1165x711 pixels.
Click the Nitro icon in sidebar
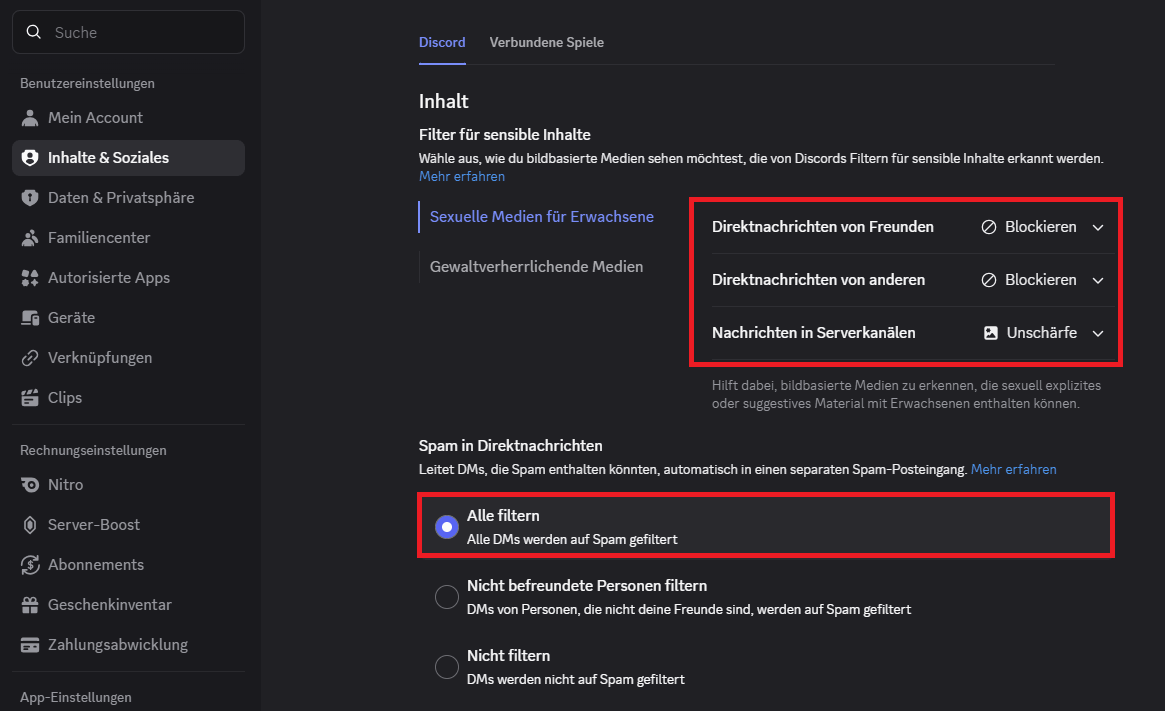point(30,485)
